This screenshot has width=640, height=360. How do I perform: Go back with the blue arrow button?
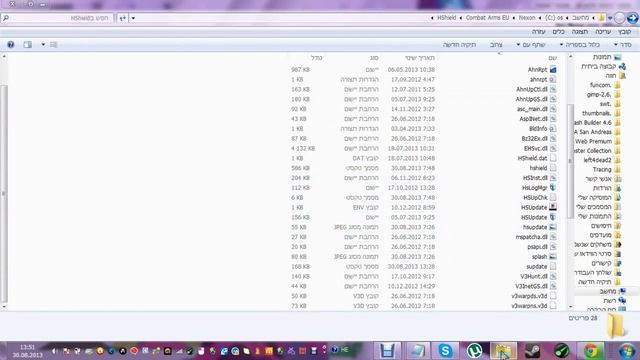[632, 18]
